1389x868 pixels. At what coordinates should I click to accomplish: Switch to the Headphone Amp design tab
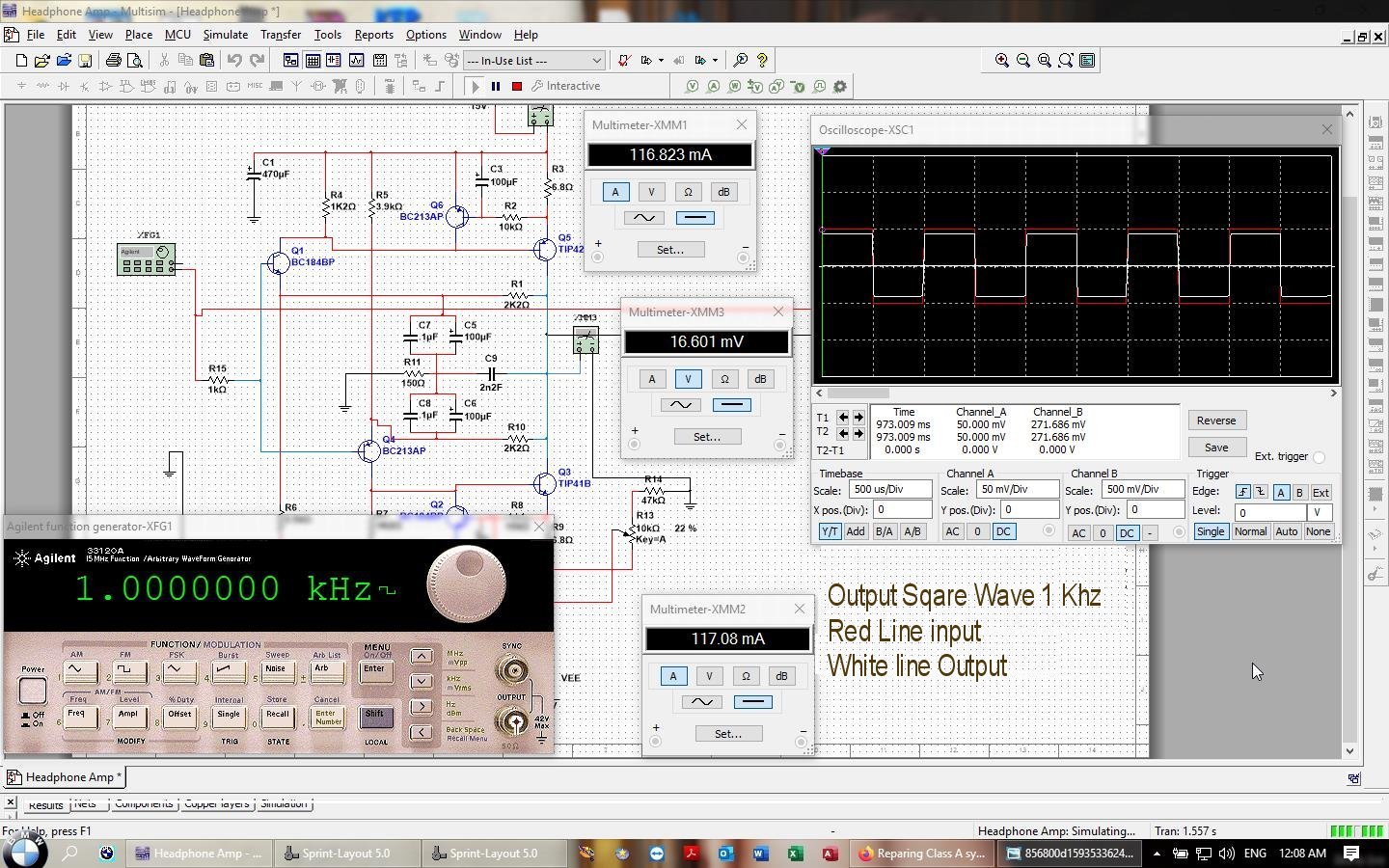[65, 777]
